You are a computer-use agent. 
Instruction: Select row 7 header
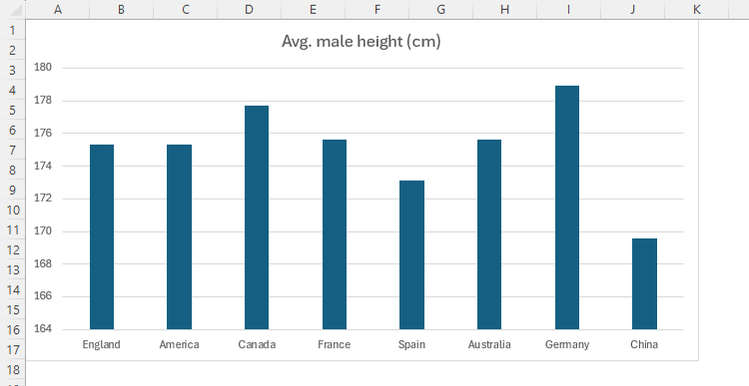tap(12, 150)
